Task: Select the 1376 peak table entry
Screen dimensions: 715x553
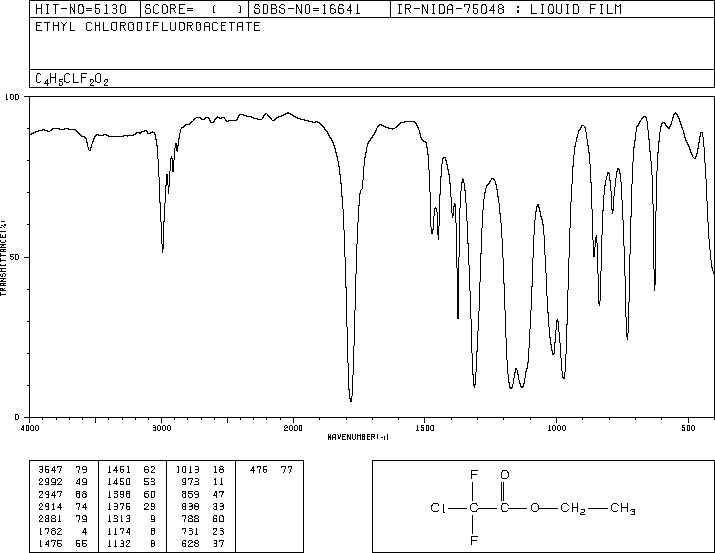Action: pos(131,506)
